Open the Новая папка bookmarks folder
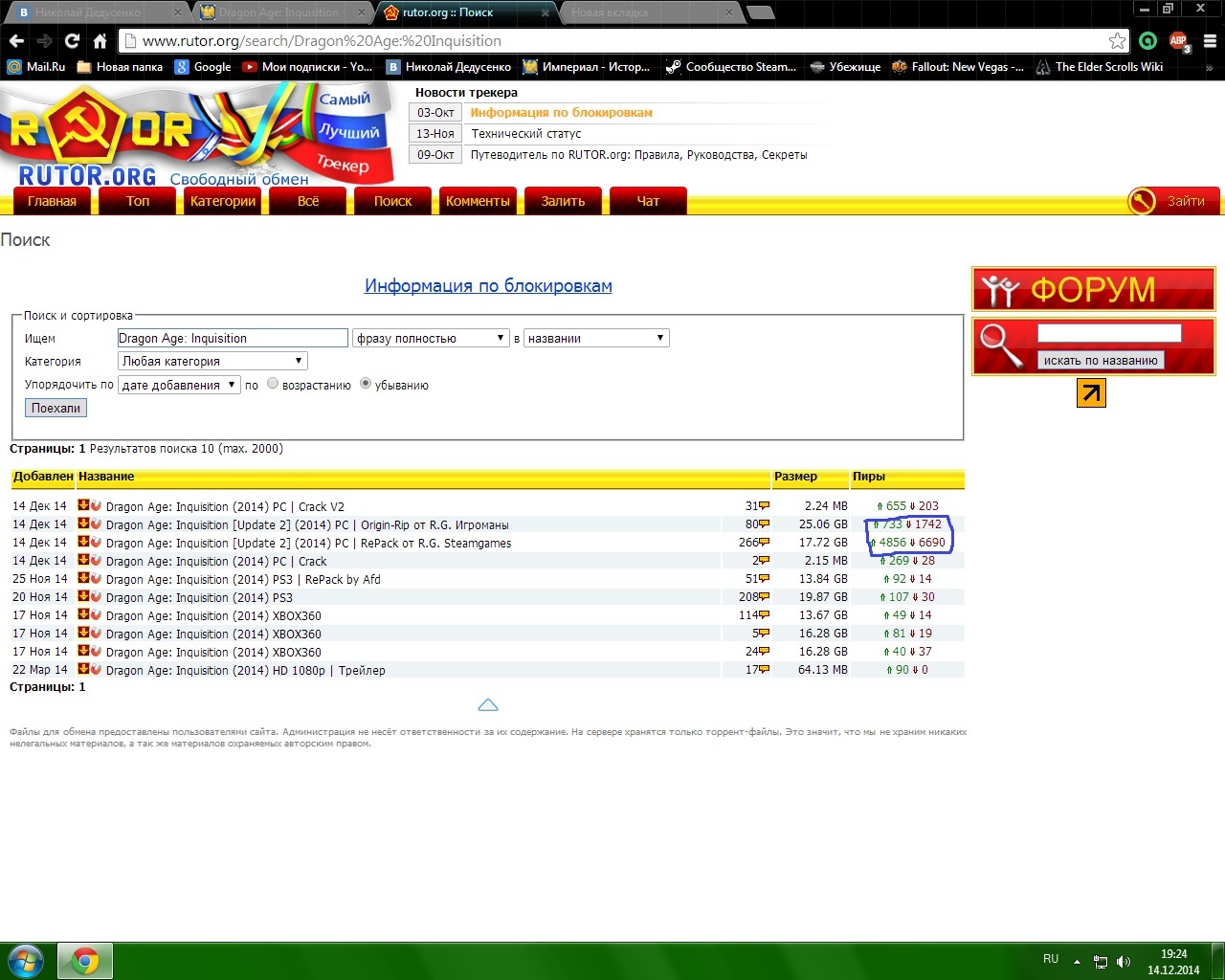Screen dimensions: 1225x980 point(120,67)
